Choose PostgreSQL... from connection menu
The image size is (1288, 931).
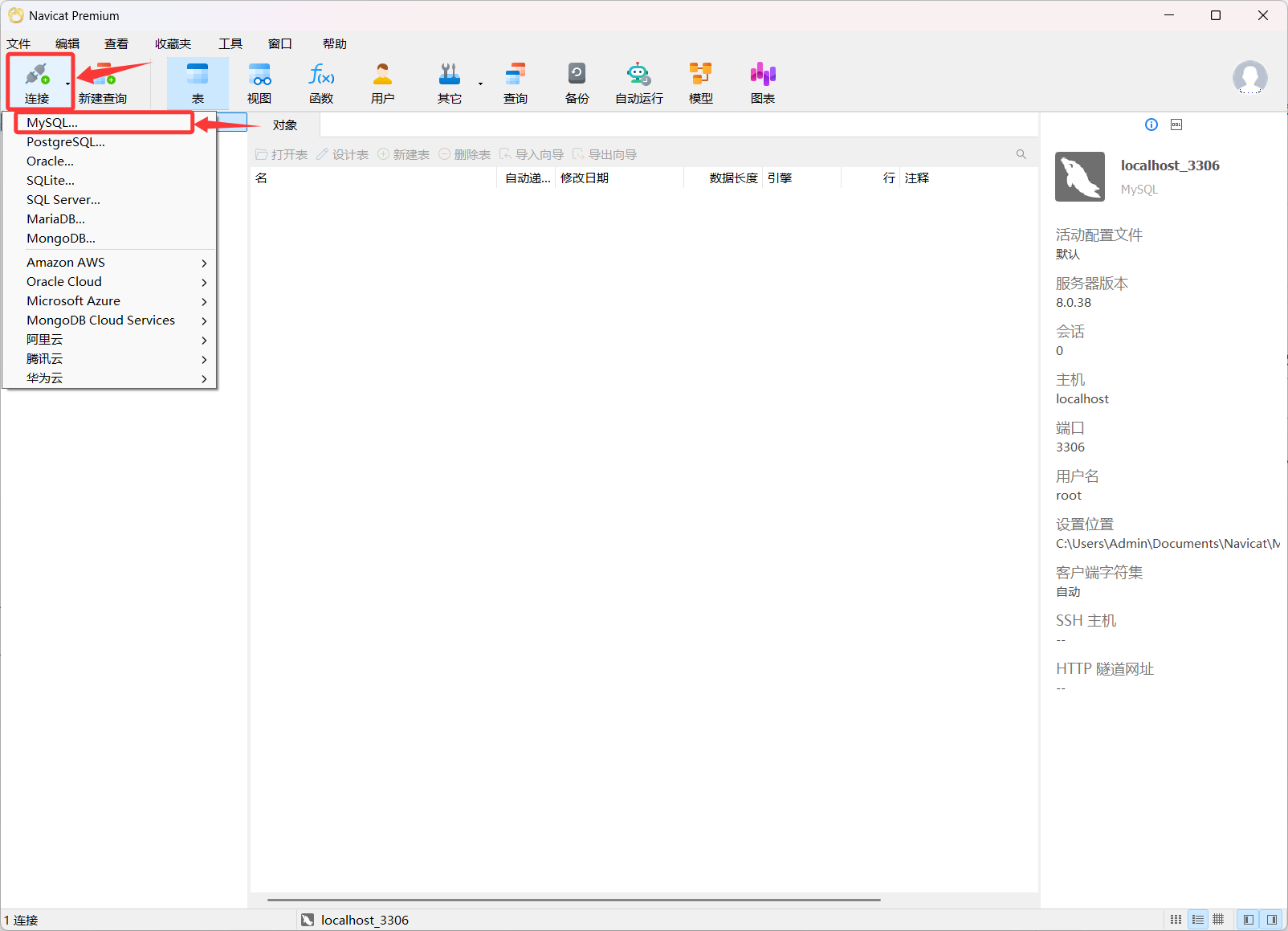(110, 142)
